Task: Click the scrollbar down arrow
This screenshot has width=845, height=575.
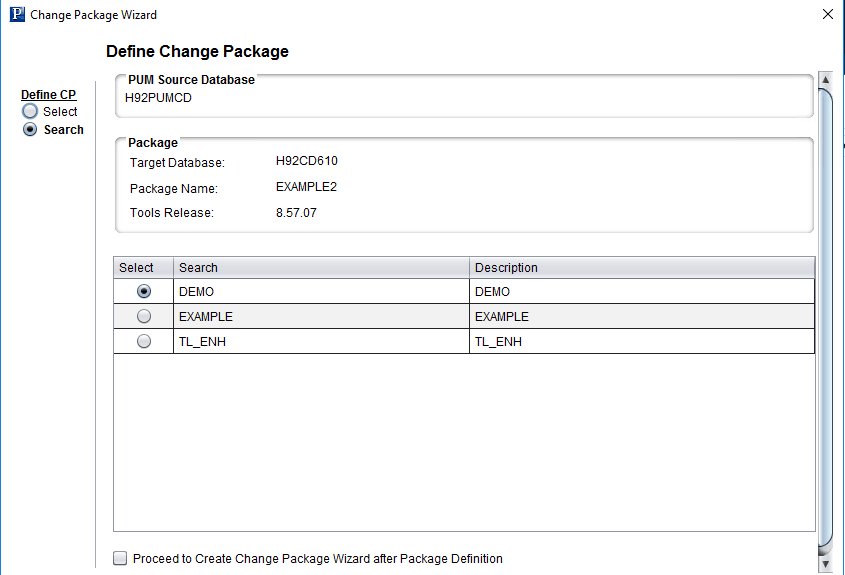Action: pos(825,564)
